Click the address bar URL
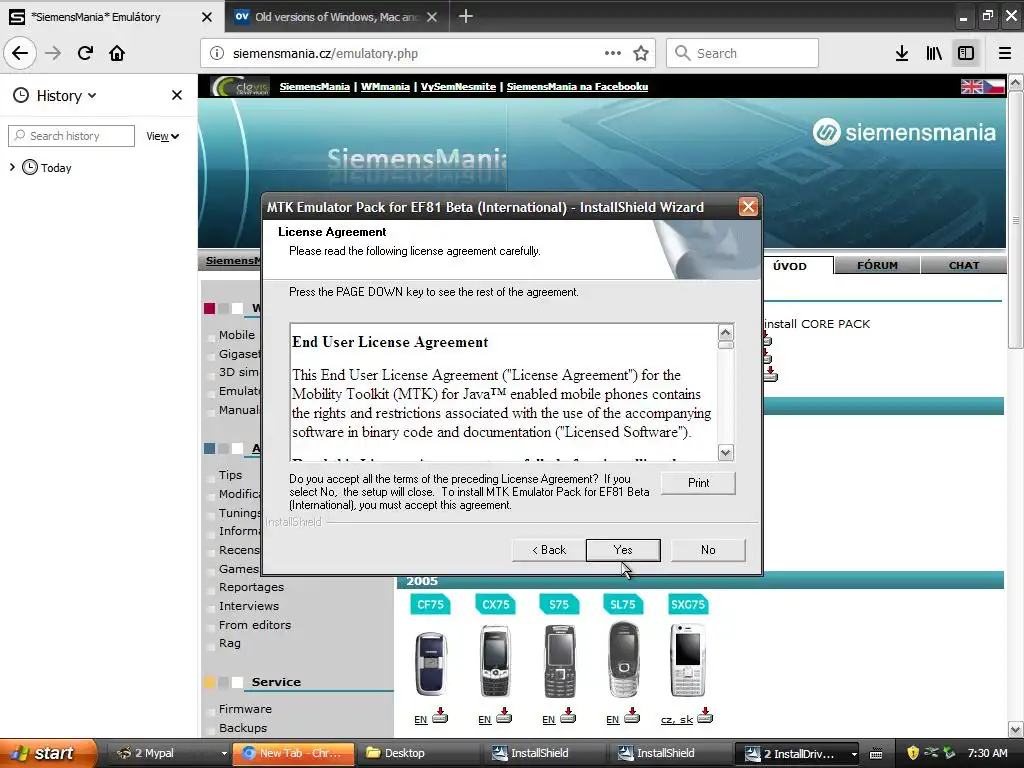Screen dimensions: 1024x768 [325, 53]
